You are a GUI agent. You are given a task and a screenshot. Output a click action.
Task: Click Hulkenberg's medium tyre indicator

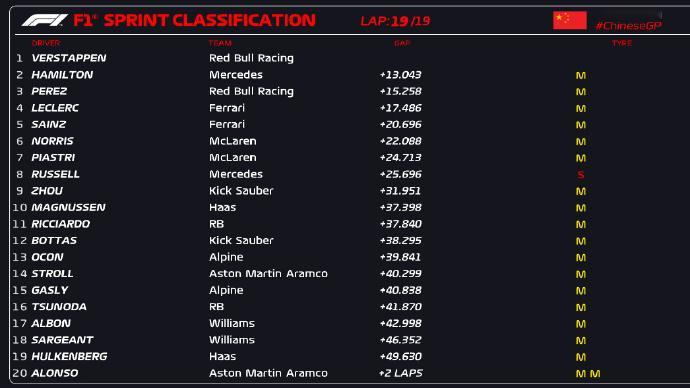(580, 357)
